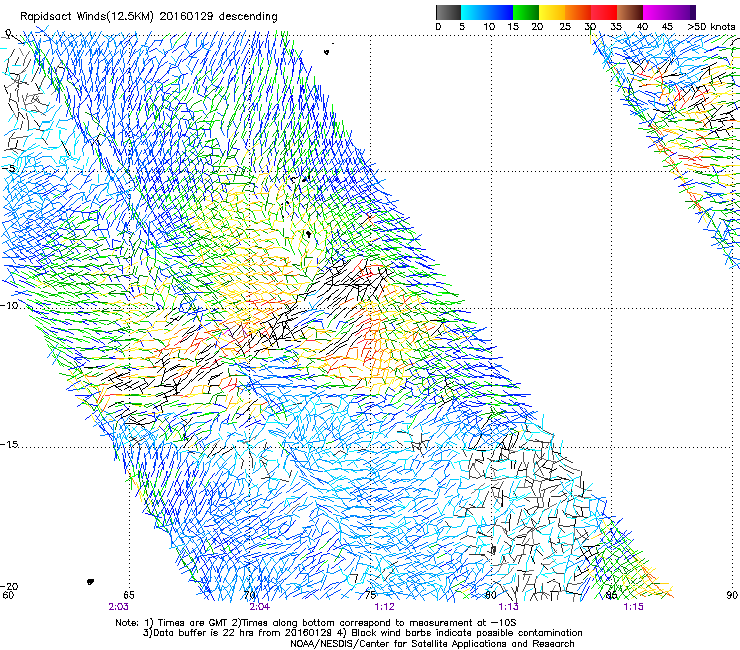740x650 pixels.
Task: Click the "60" longitude axis label
Action: [8, 595]
